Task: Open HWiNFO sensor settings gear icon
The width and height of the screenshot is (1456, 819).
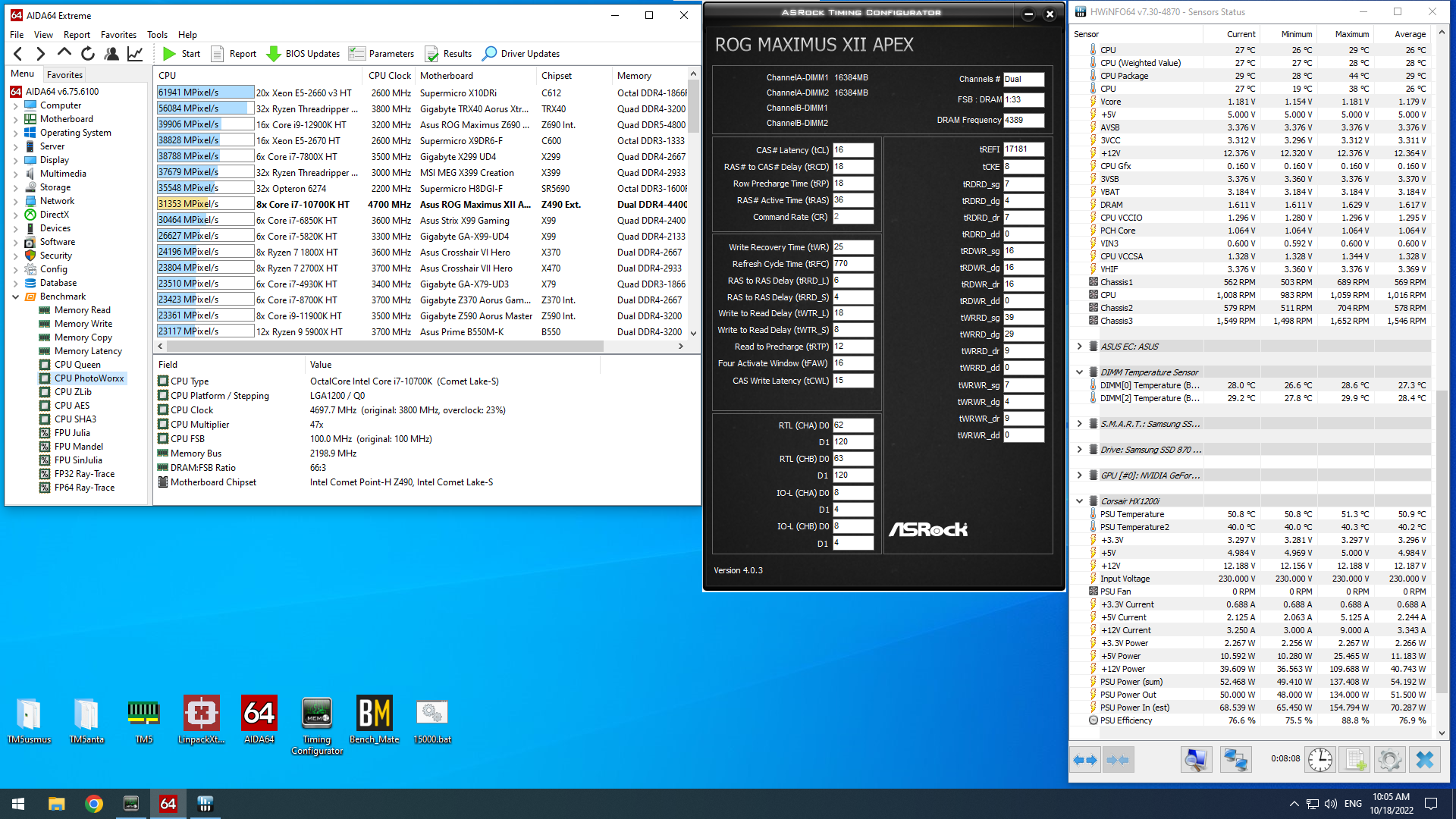Action: point(1389,759)
